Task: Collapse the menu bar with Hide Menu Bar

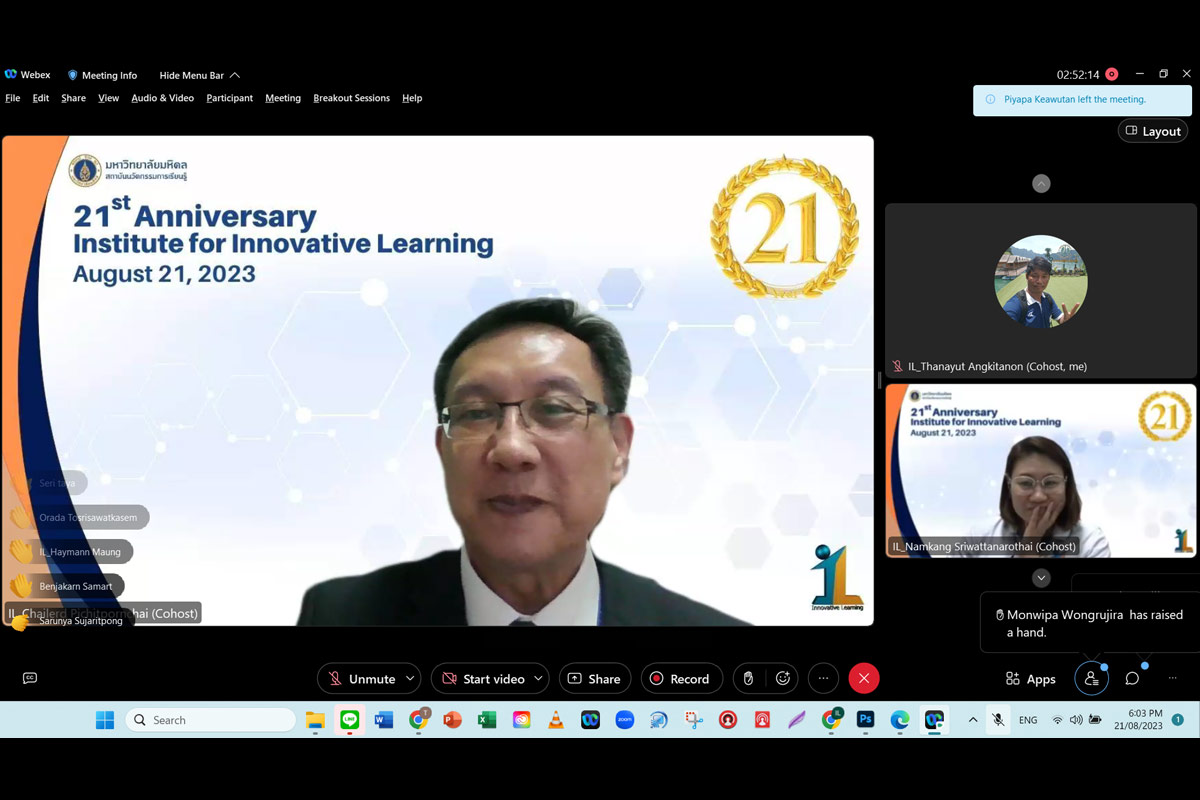Action: [199, 75]
